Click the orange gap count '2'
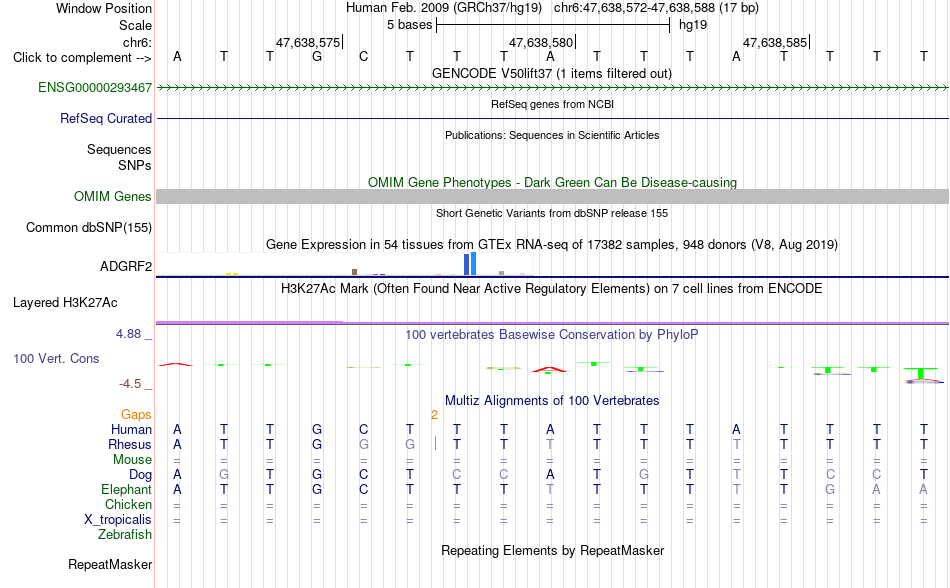This screenshot has width=950, height=588. click(x=434, y=415)
